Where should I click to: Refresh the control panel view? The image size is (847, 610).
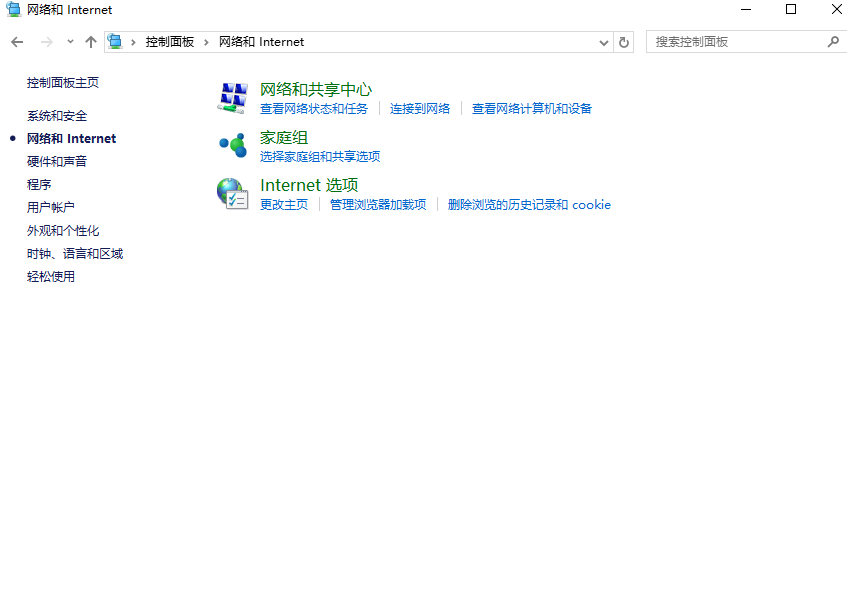click(x=624, y=42)
